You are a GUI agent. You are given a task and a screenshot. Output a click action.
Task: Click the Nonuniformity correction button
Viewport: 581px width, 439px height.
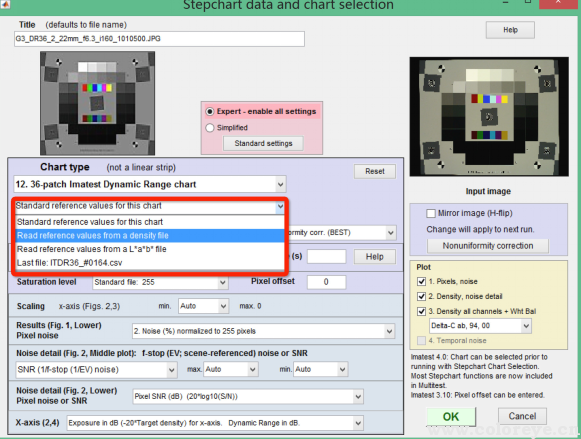[x=488, y=246]
